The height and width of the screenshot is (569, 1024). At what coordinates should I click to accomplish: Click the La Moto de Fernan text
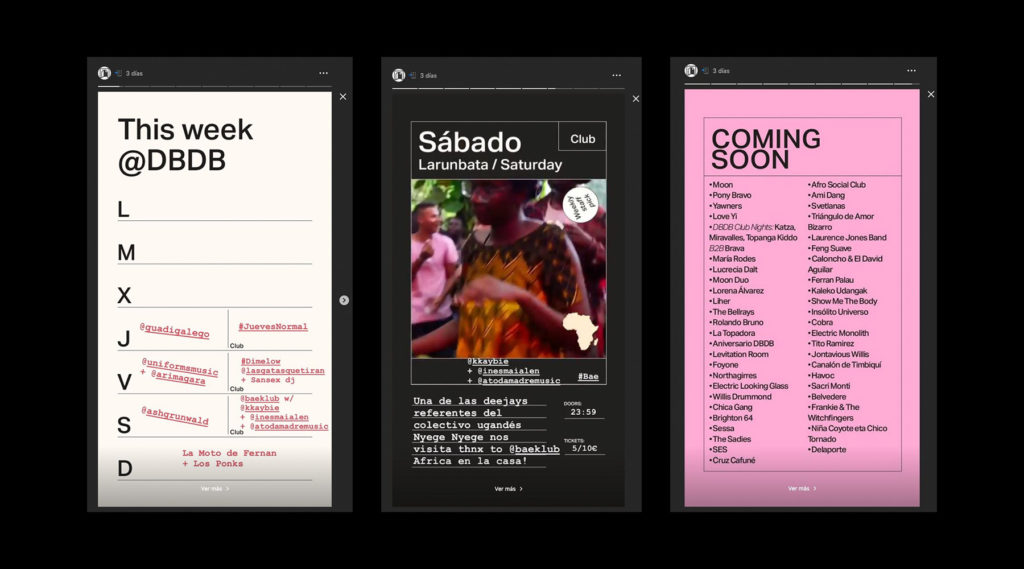click(x=229, y=453)
